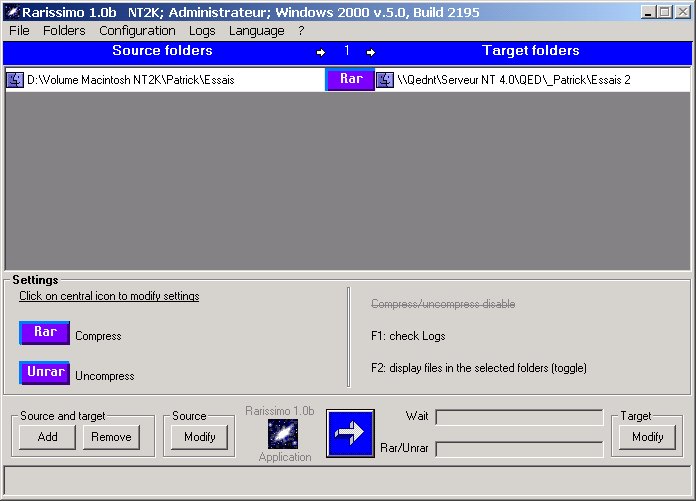Click the Rar Compress icon in Settings
This screenshot has width=696, height=501.
(x=44, y=333)
